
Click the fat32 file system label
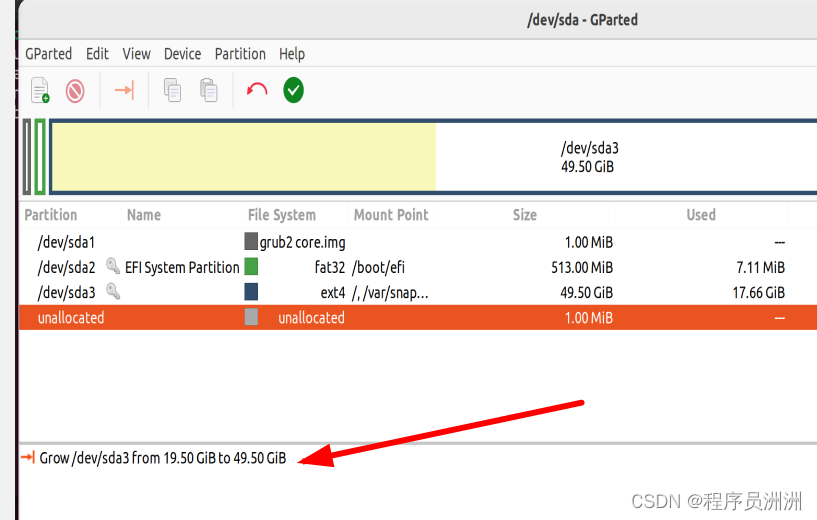330,267
